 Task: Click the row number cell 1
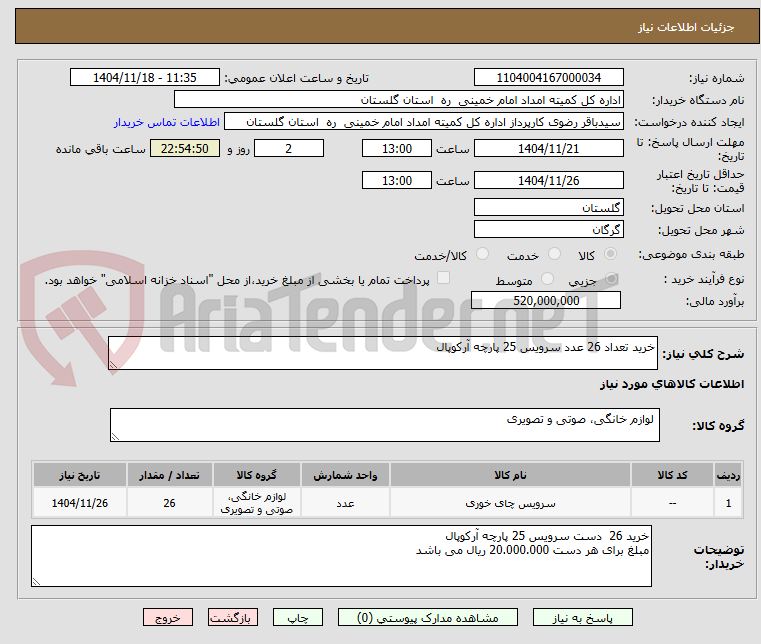tap(728, 503)
